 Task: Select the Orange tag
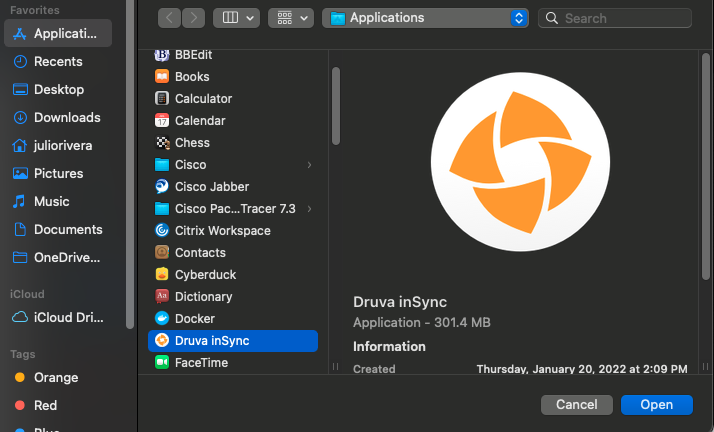tap(46, 377)
